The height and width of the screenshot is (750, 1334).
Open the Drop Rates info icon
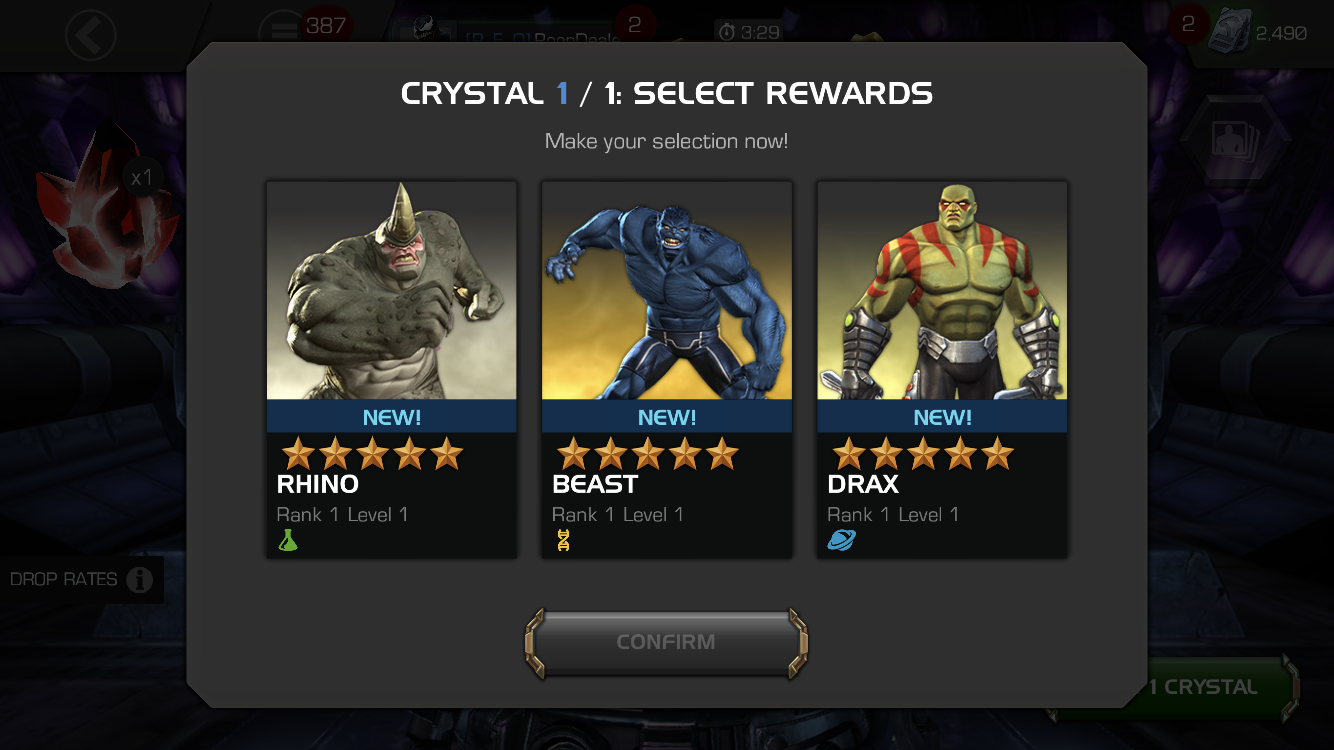140,580
